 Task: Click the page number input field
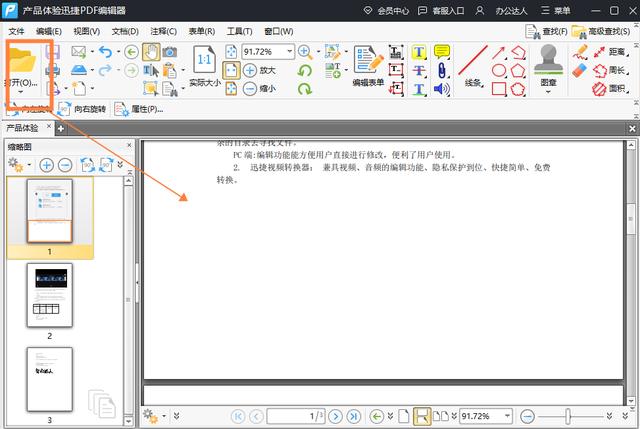coord(296,416)
